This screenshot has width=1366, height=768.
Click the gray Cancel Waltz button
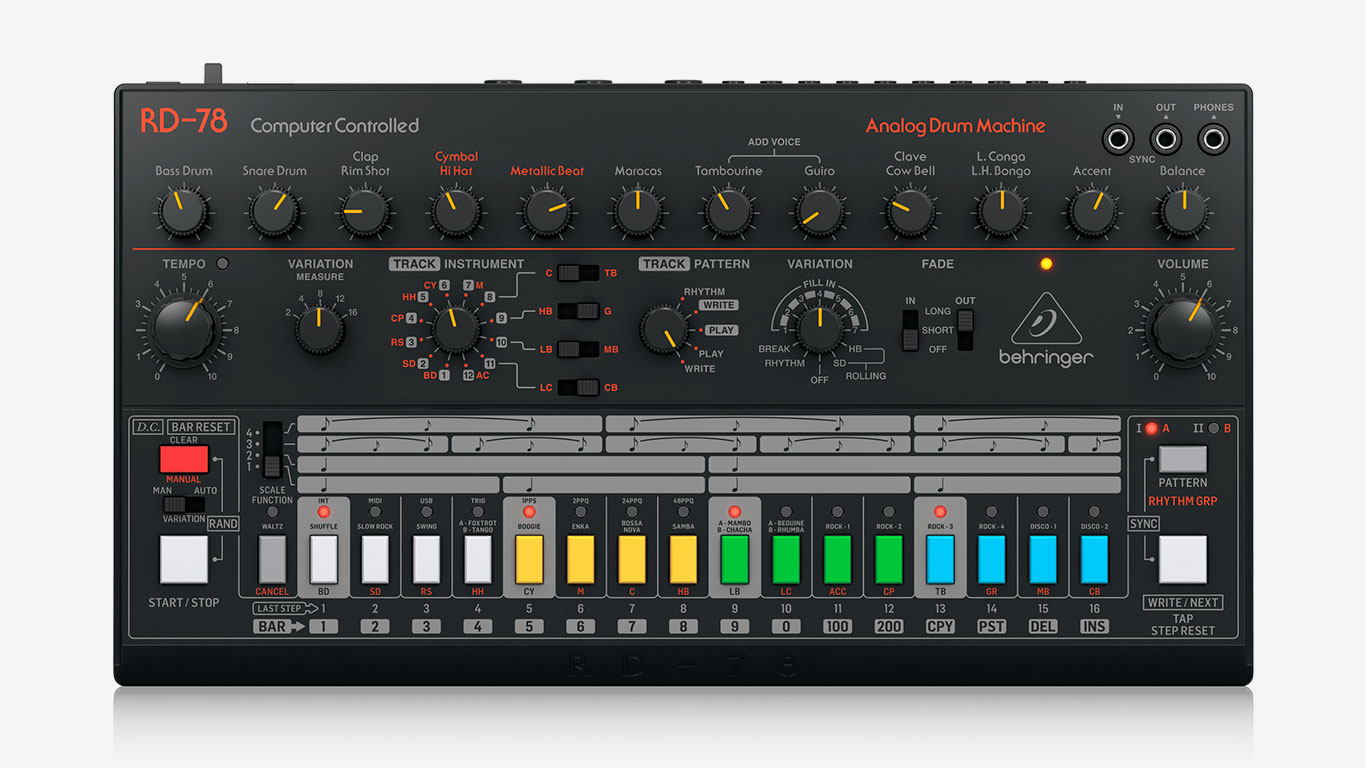point(272,559)
